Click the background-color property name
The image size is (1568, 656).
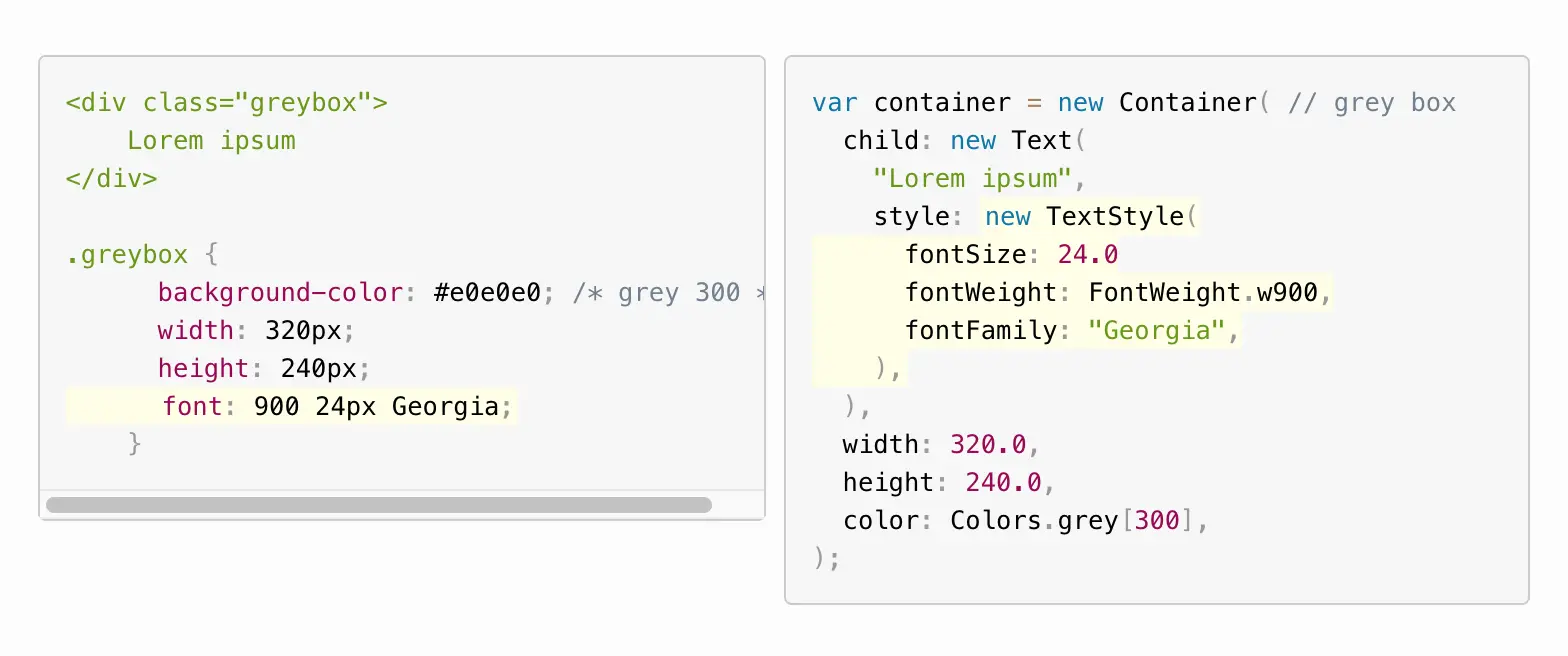tap(281, 293)
